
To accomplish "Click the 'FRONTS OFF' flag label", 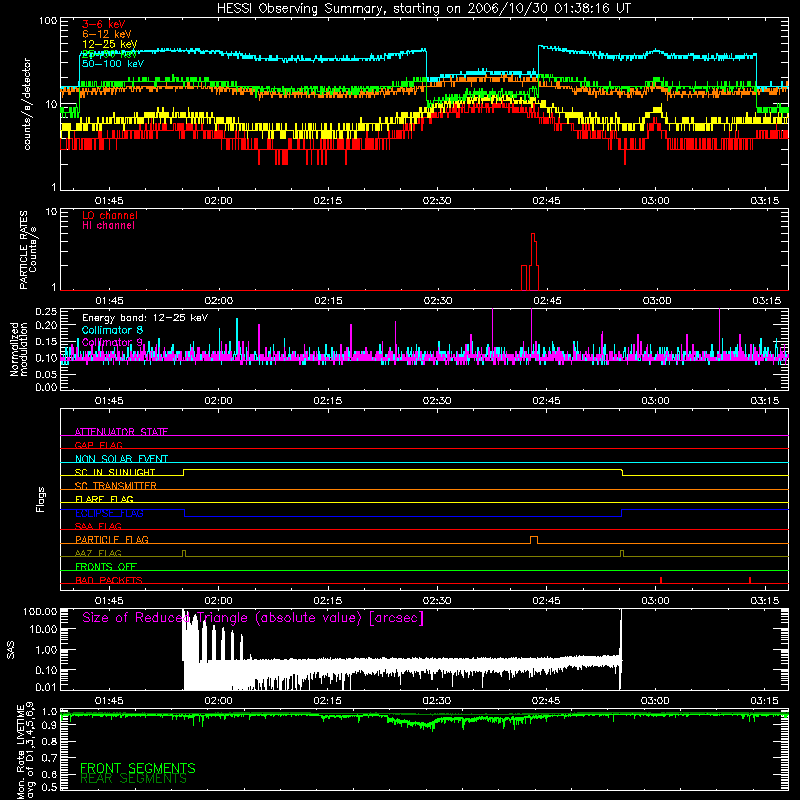I will tap(106, 566).
